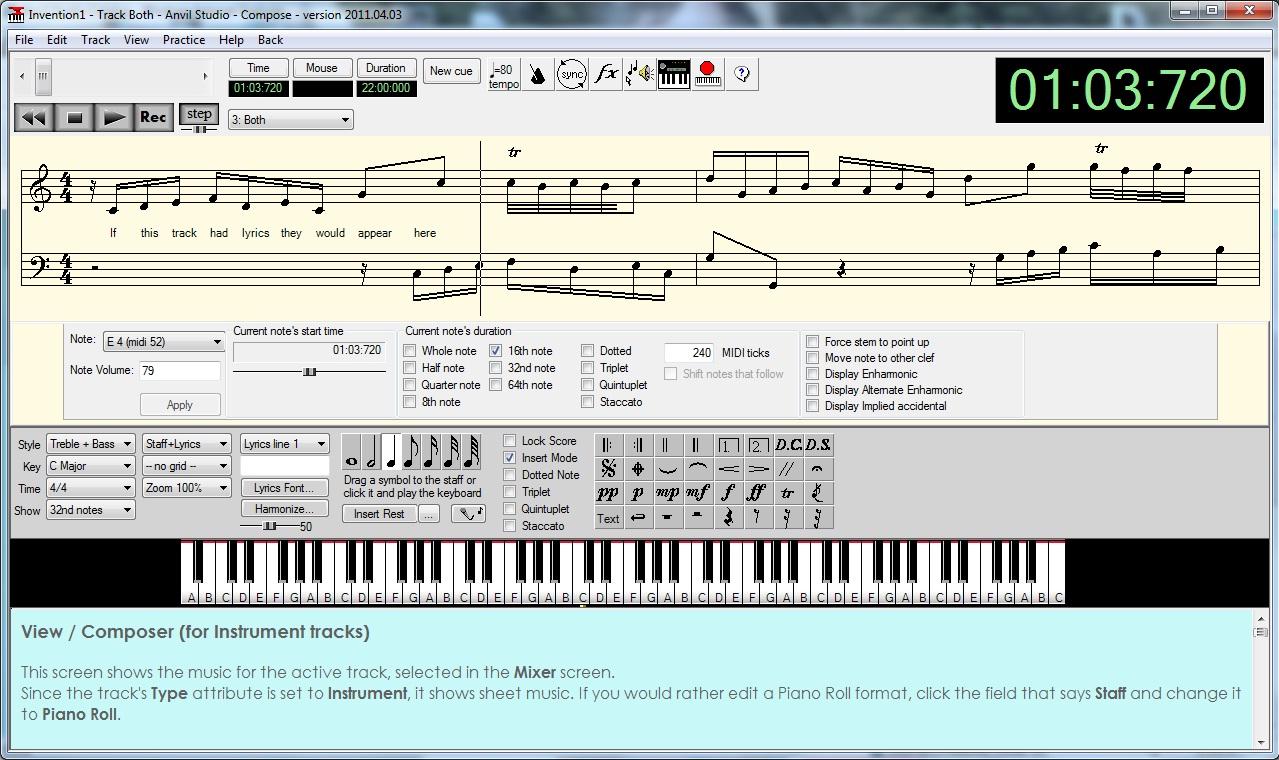1279x760 pixels.
Task: Click the Insert Rest button
Action: 379,514
